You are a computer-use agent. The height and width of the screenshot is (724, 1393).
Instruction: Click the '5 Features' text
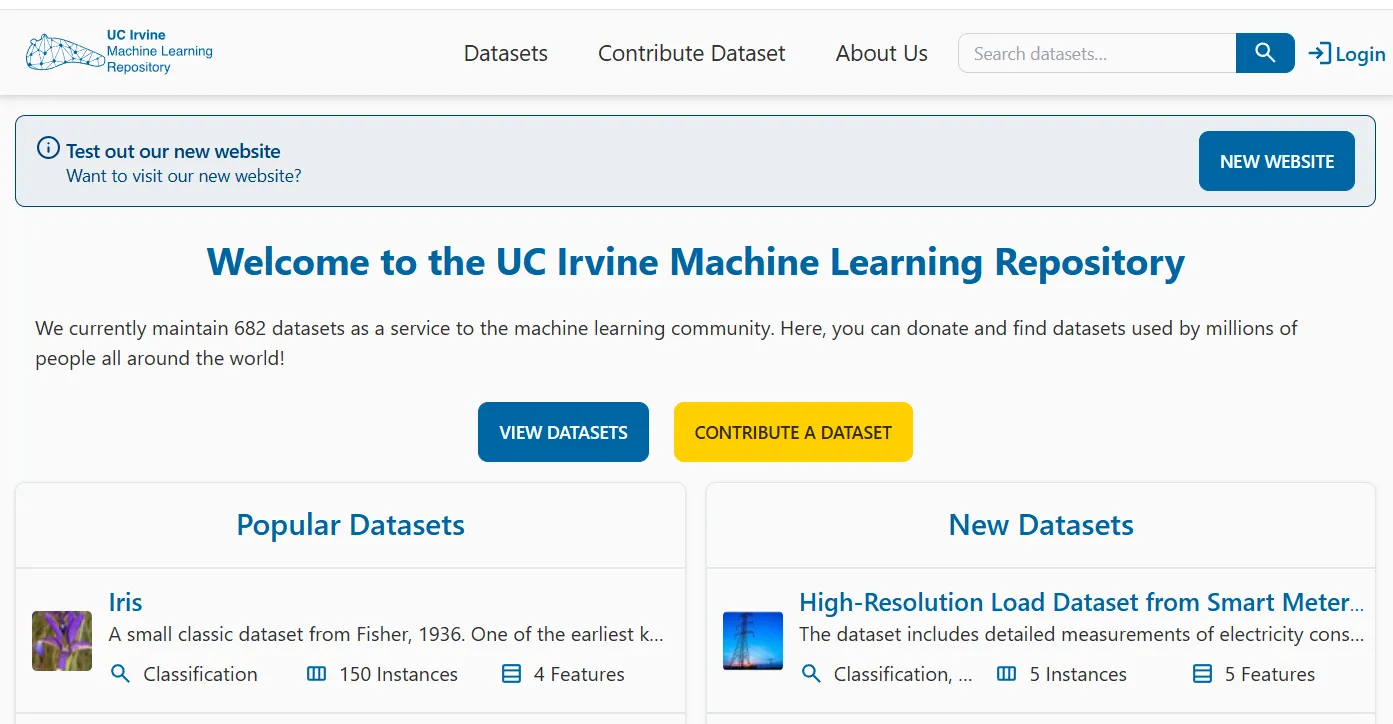tap(1270, 674)
